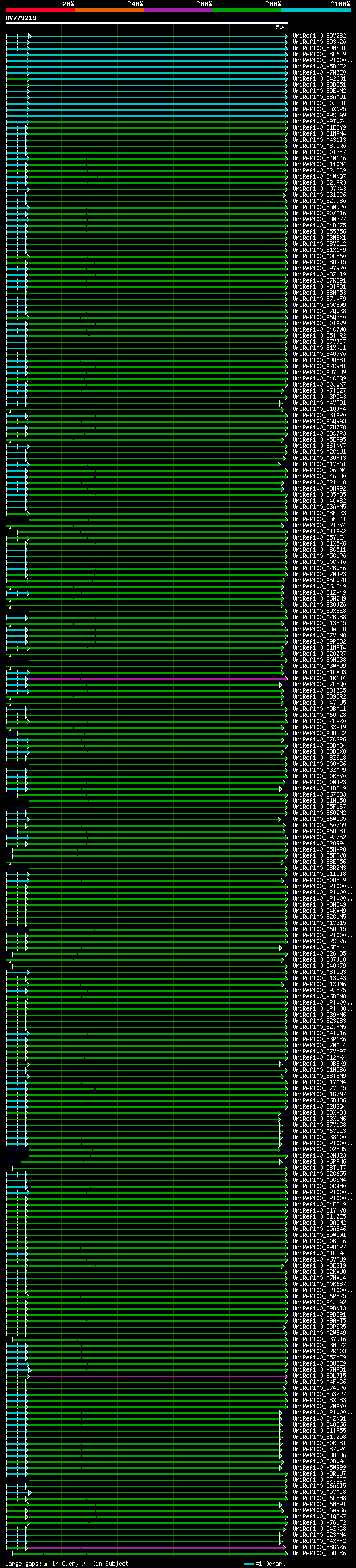356x1568 pixels.
Task: Select label UniRef100_Q42601
Action: tap(319, 78)
